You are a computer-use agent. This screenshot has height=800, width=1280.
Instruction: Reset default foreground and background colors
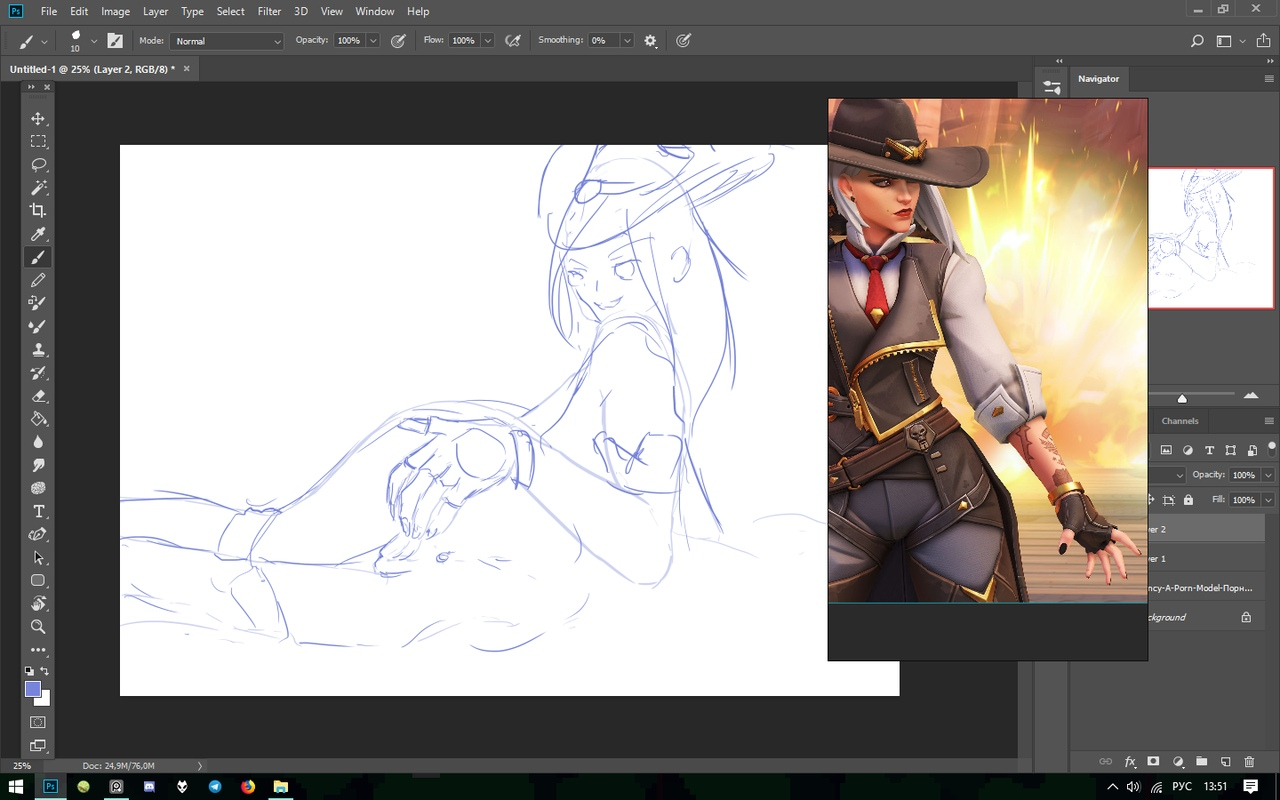29,671
